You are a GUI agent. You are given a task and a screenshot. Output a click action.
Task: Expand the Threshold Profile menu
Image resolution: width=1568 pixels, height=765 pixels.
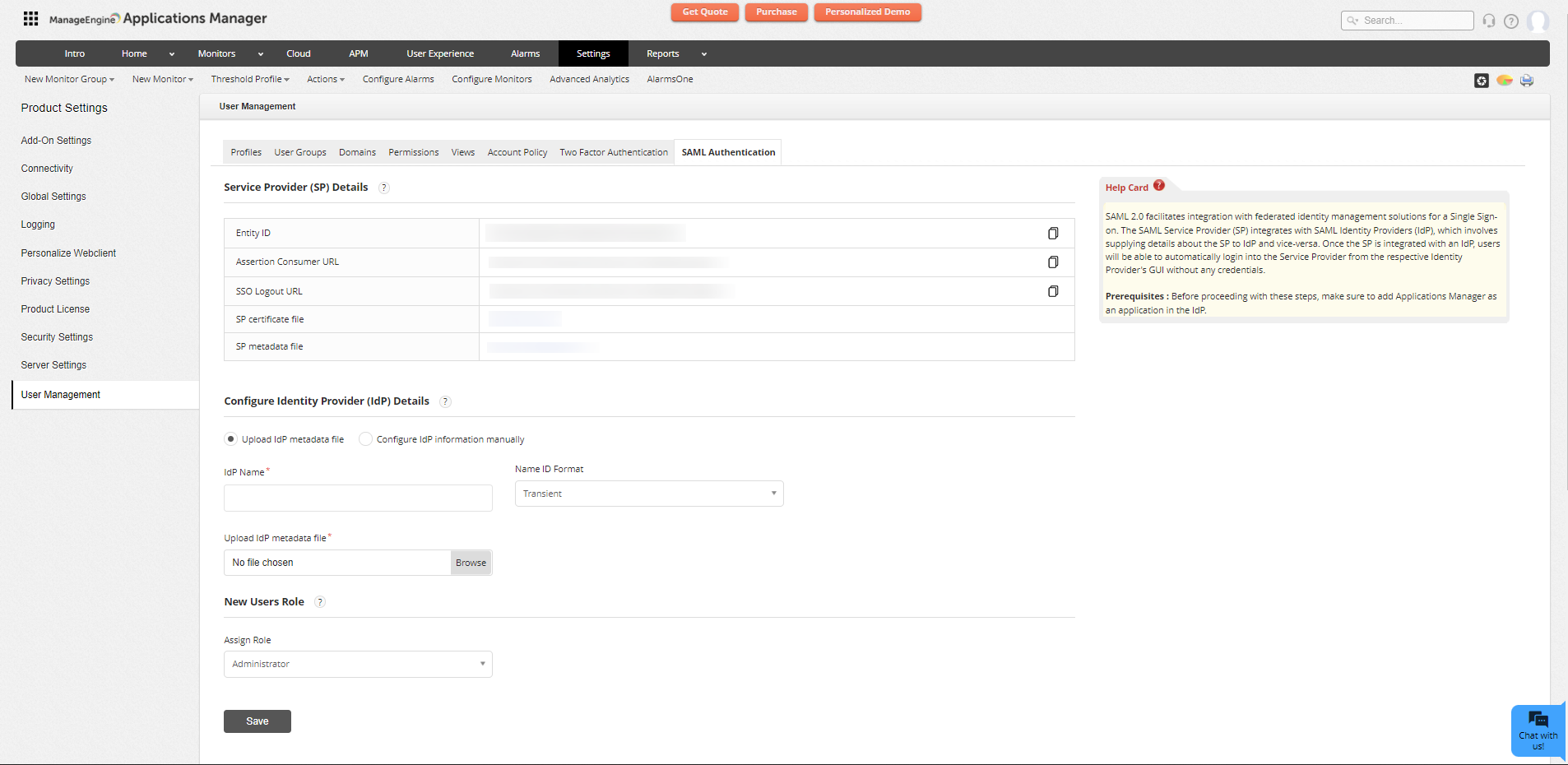click(x=249, y=79)
